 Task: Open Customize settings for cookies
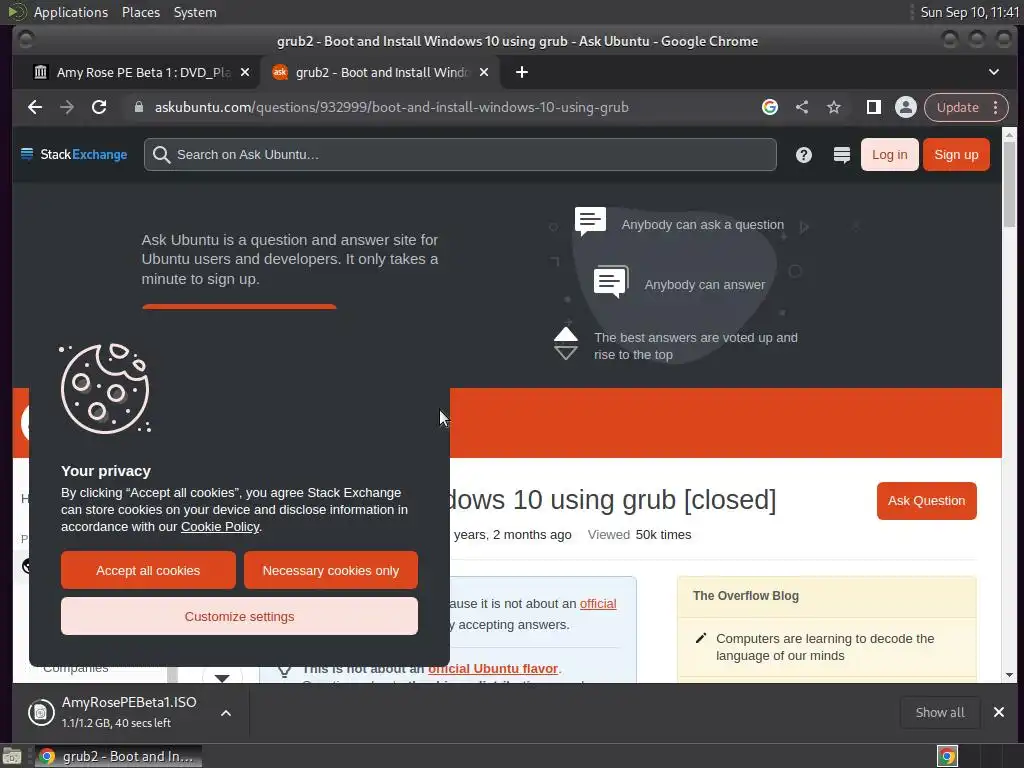pos(239,616)
